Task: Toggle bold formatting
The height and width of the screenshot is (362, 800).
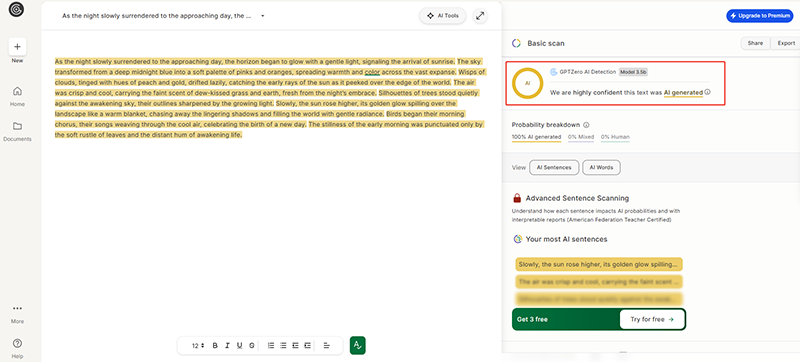Action: (215, 346)
